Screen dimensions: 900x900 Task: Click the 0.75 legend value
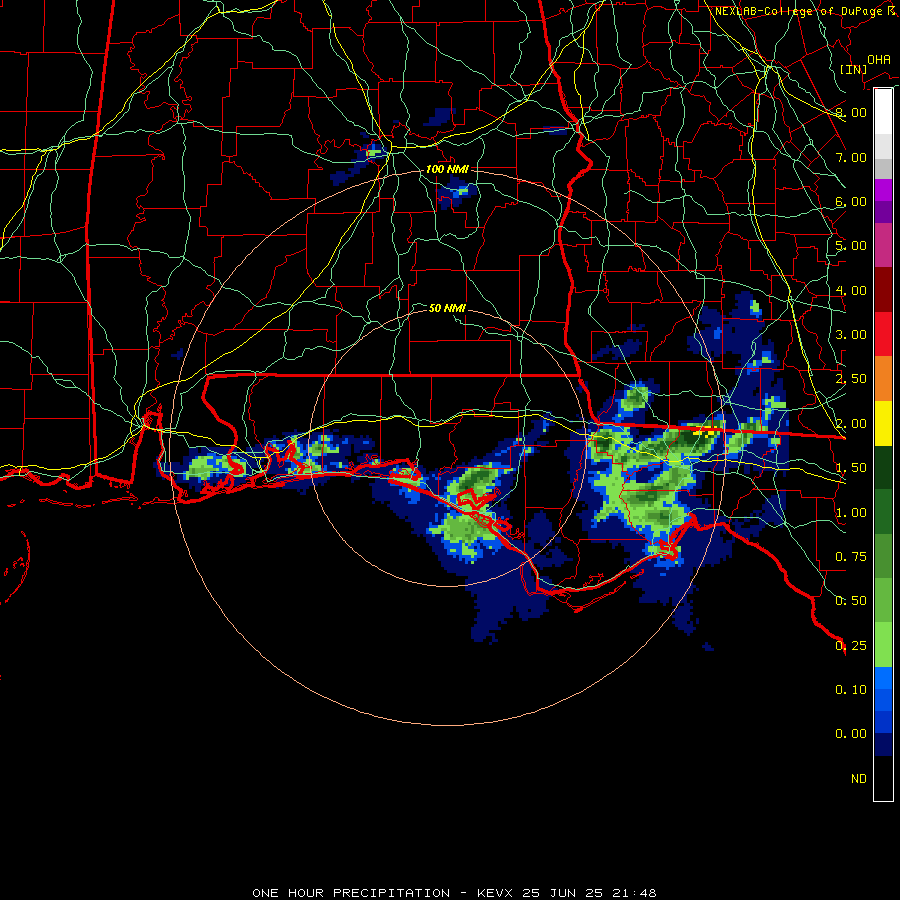click(851, 557)
